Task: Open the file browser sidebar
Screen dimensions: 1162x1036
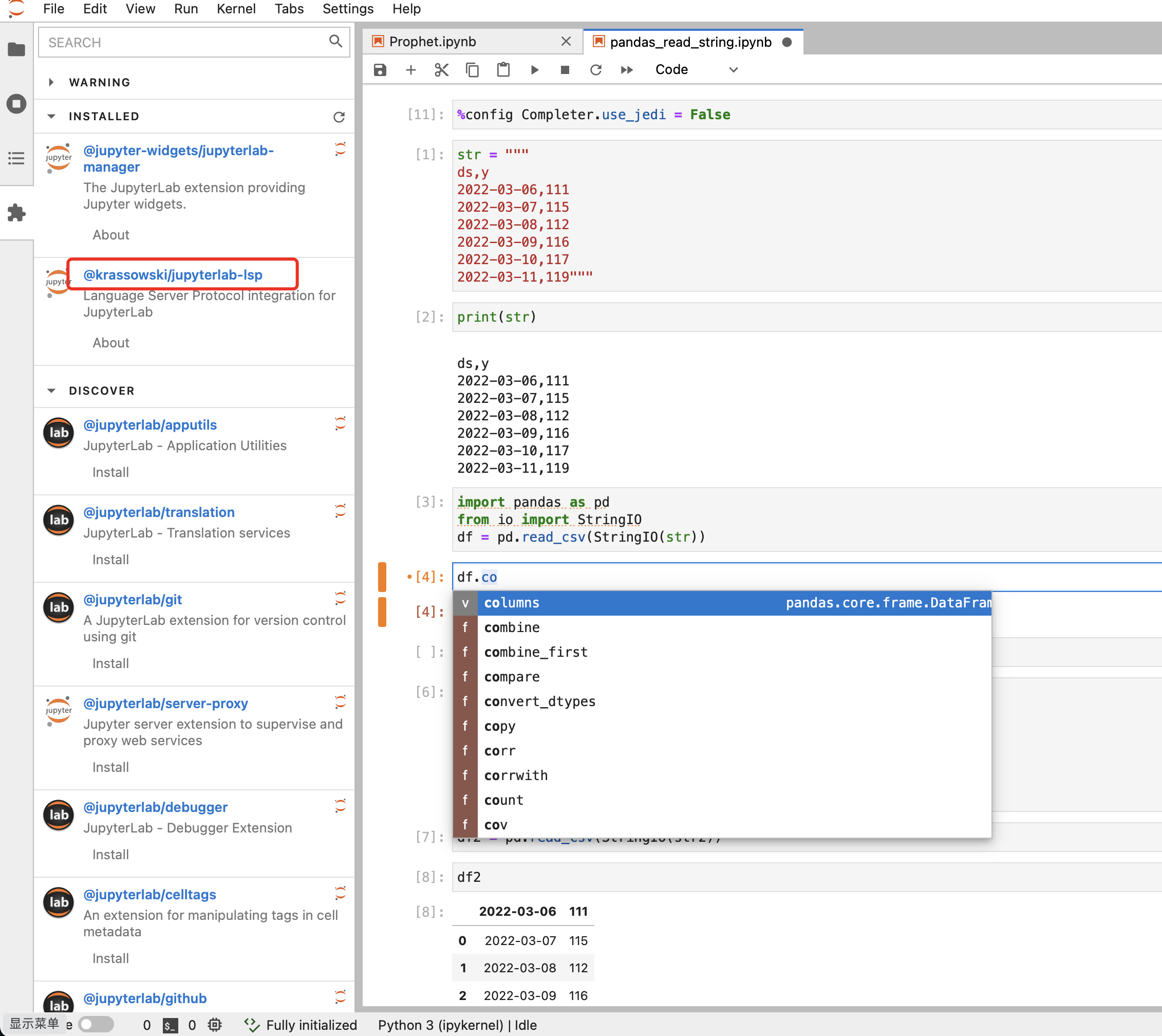Action: coord(16,49)
